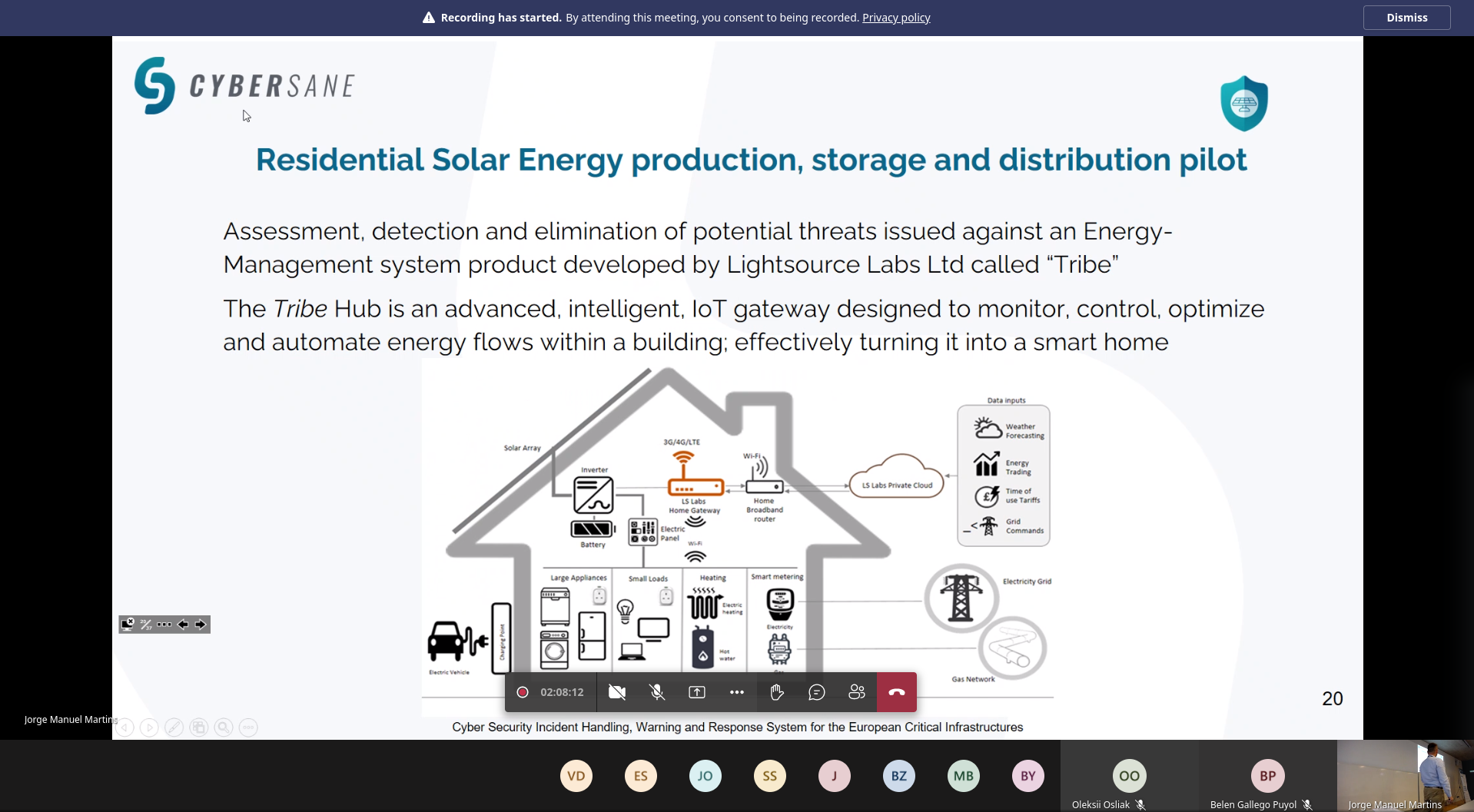Click the CyberSane logo on slide
Viewport: 1474px width, 812px height.
click(x=244, y=85)
